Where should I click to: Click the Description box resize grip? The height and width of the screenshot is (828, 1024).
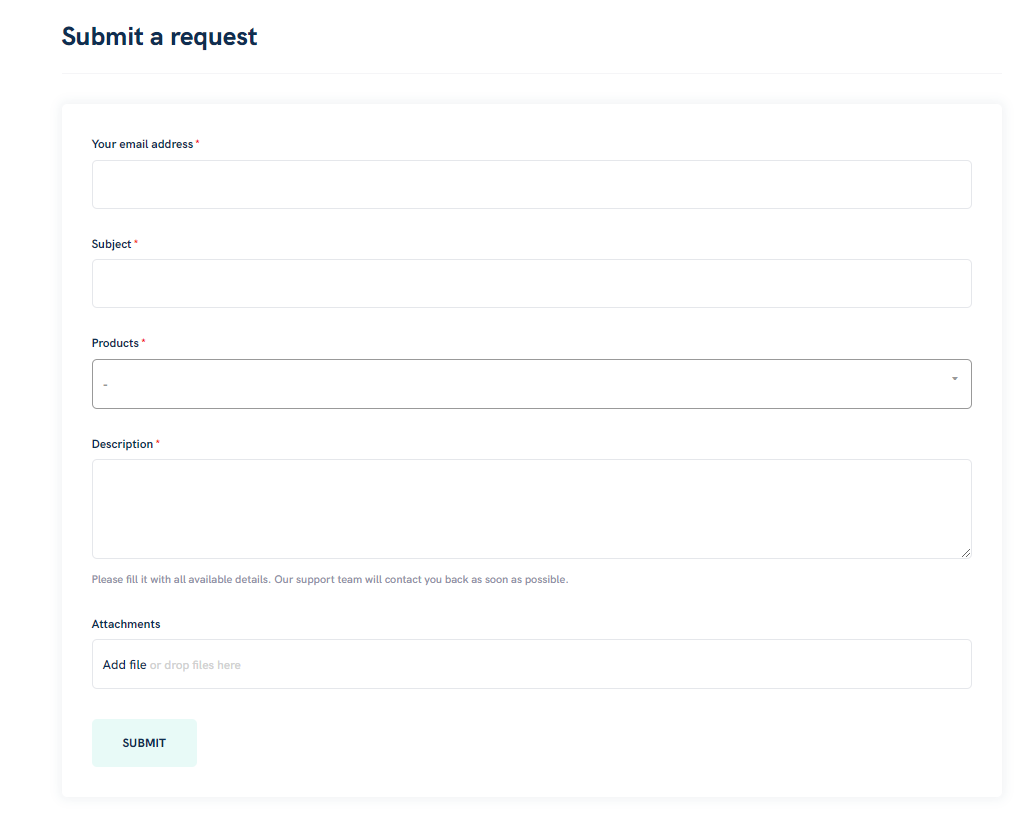pos(966,552)
